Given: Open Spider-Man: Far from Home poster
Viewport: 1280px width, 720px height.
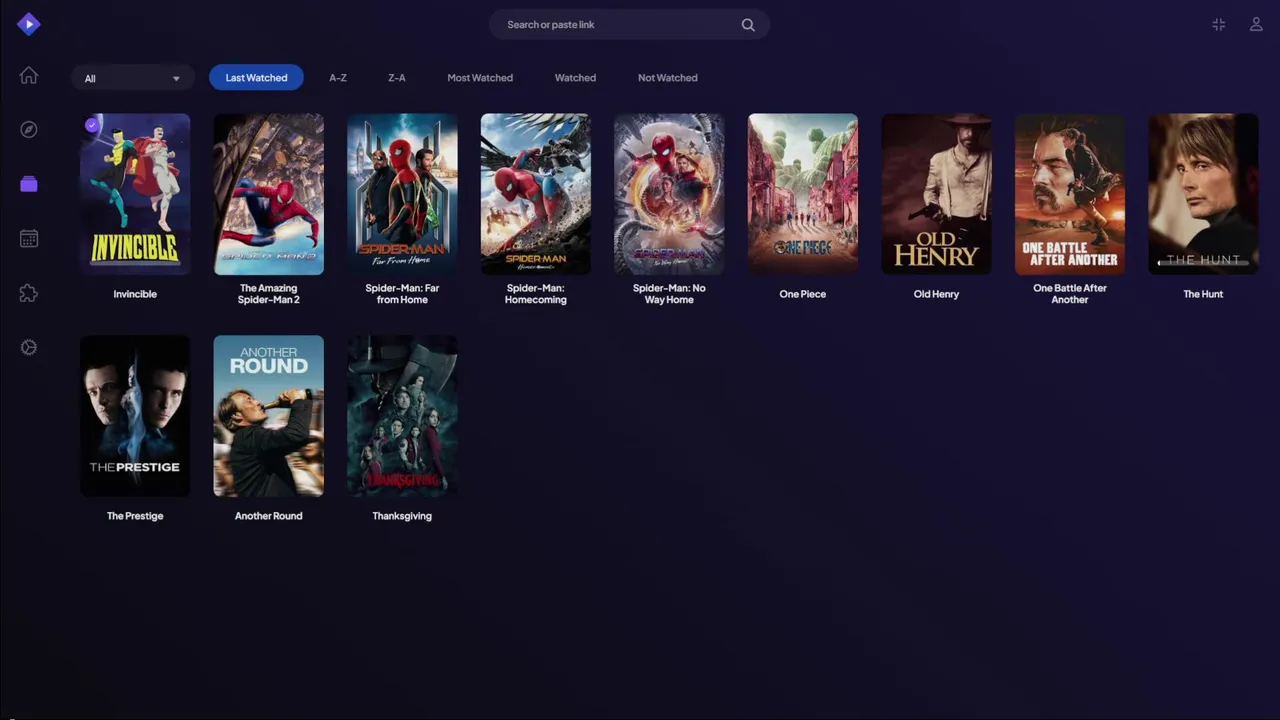Looking at the screenshot, I should (x=402, y=194).
